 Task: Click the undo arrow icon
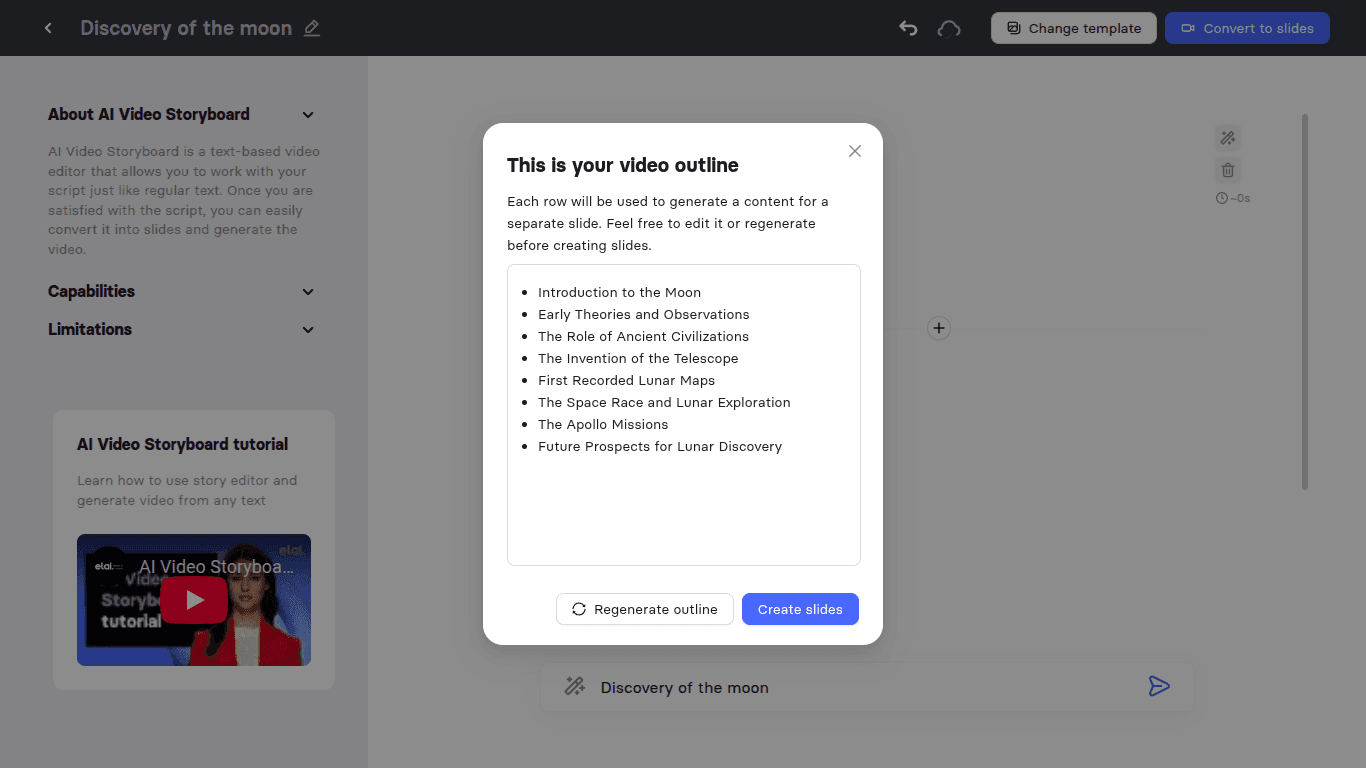pyautogui.click(x=908, y=28)
